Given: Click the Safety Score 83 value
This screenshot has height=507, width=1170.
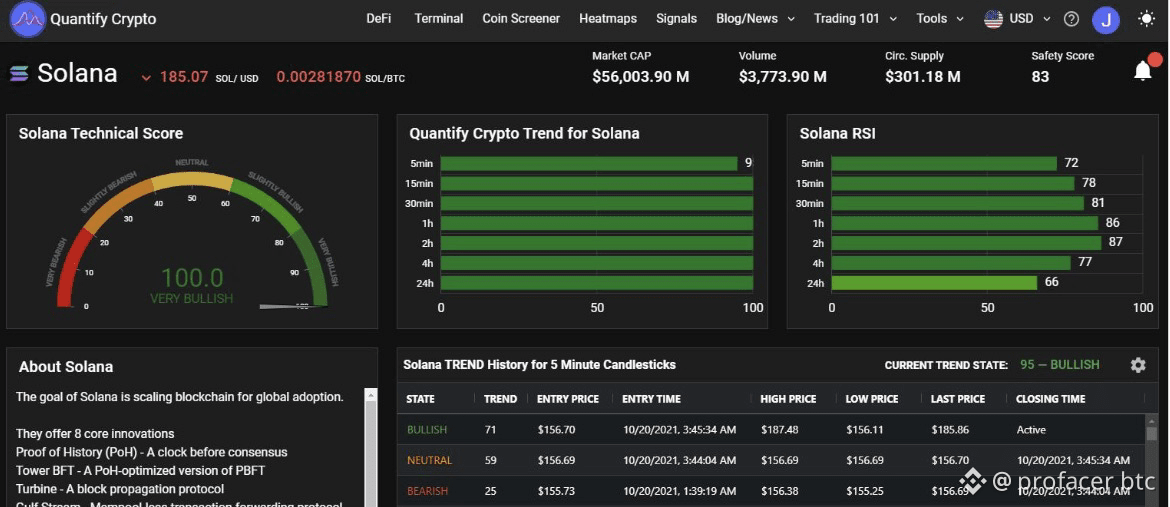Looking at the screenshot, I should (1040, 76).
